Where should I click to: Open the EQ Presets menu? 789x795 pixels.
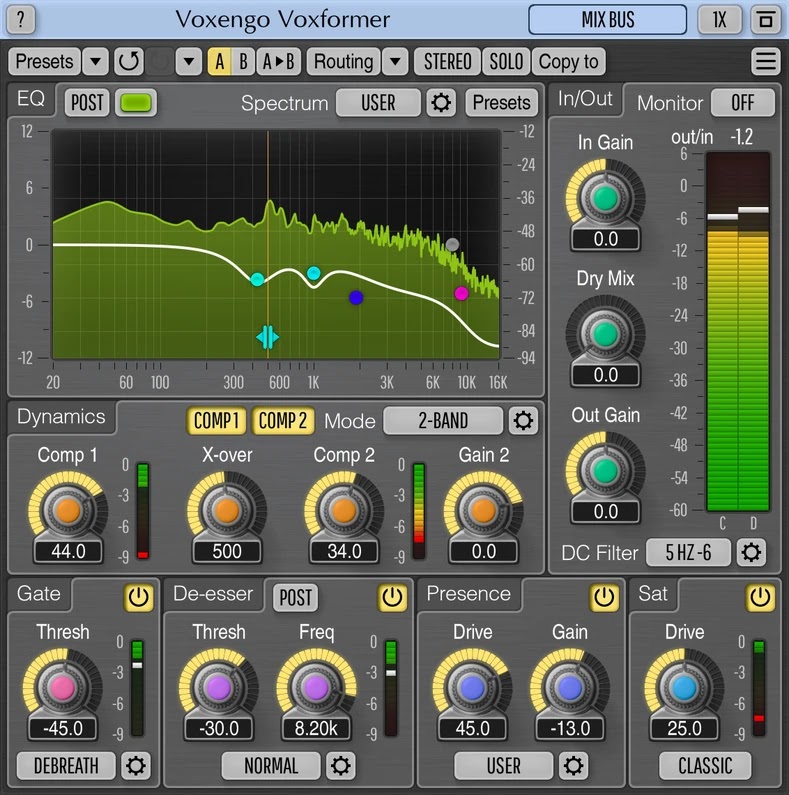click(x=501, y=103)
